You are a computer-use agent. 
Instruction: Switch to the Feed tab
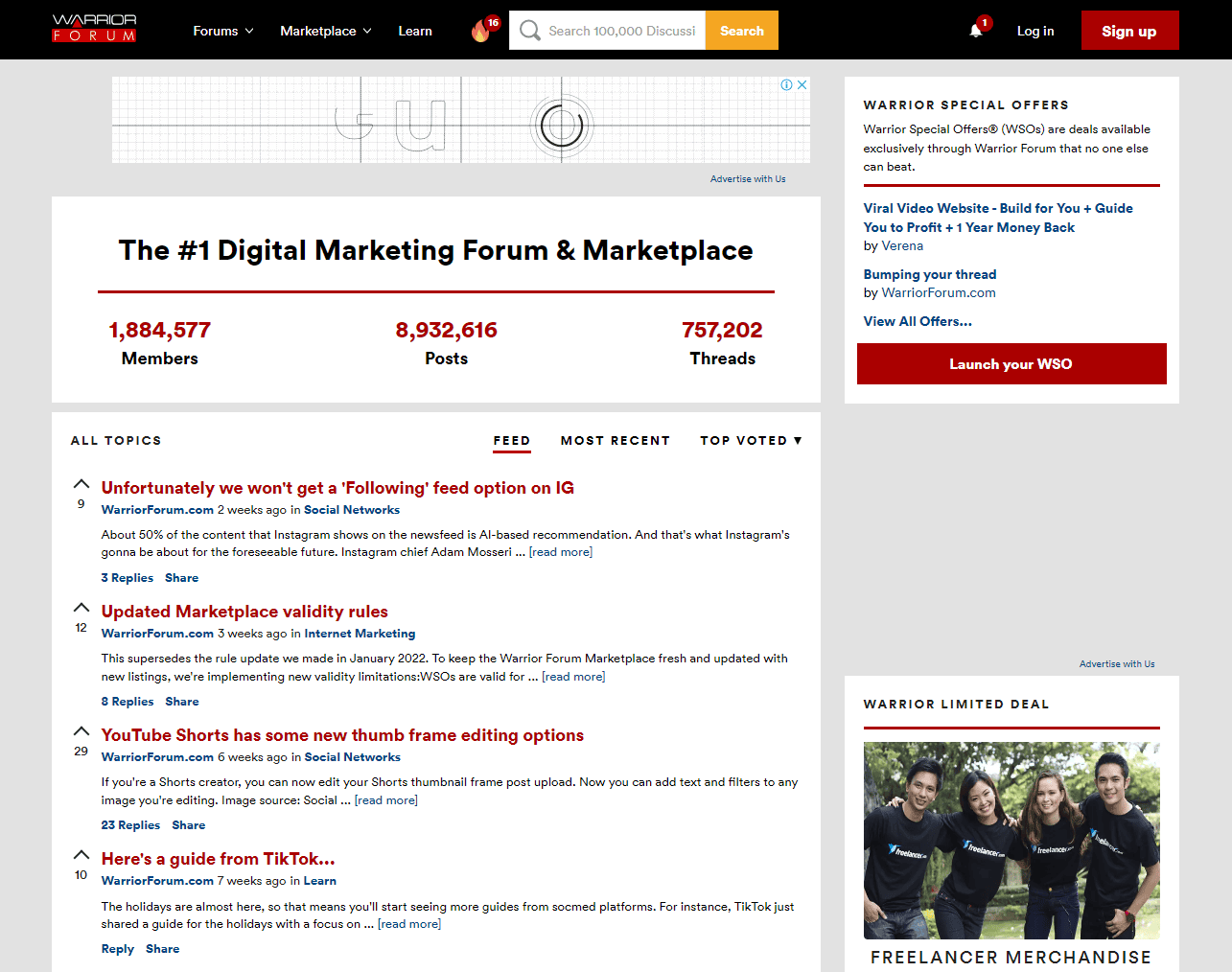(512, 440)
